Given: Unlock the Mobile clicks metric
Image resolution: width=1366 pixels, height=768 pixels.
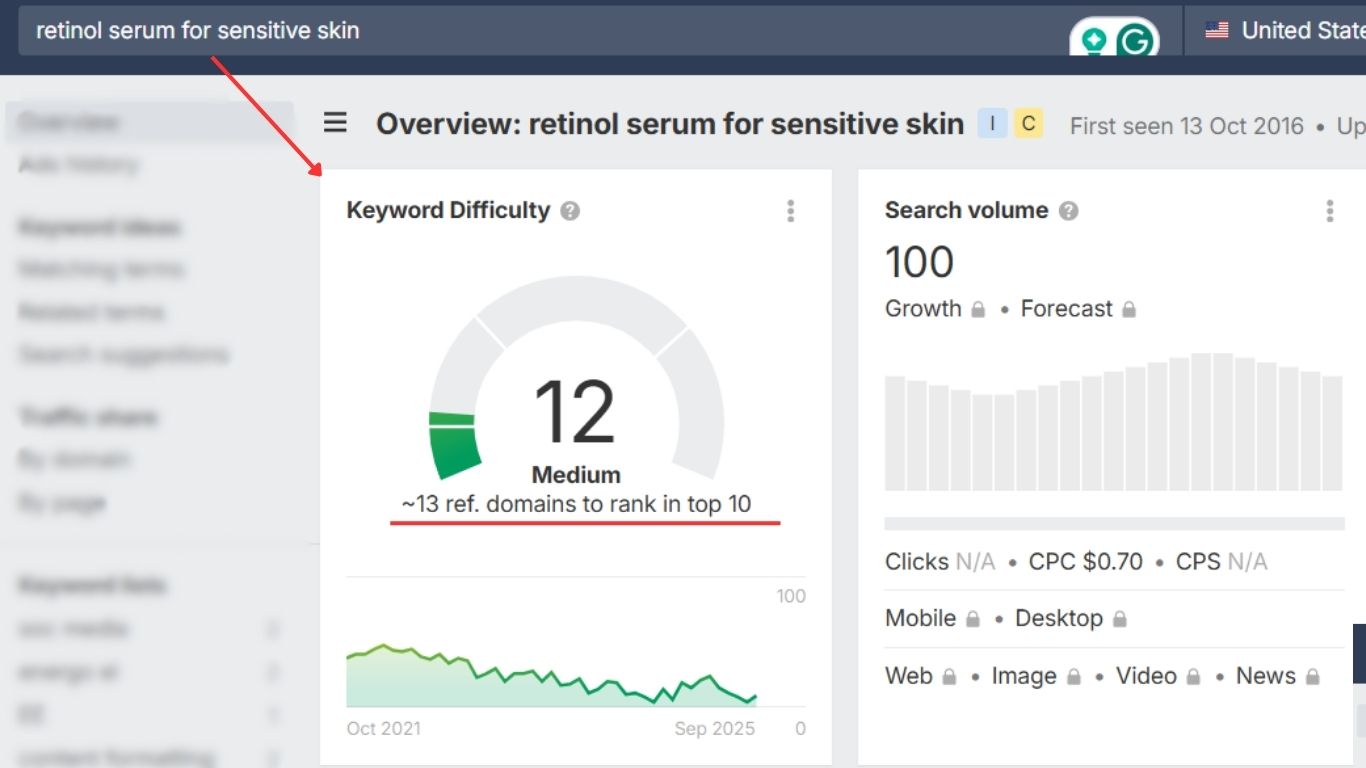Looking at the screenshot, I should tap(972, 618).
